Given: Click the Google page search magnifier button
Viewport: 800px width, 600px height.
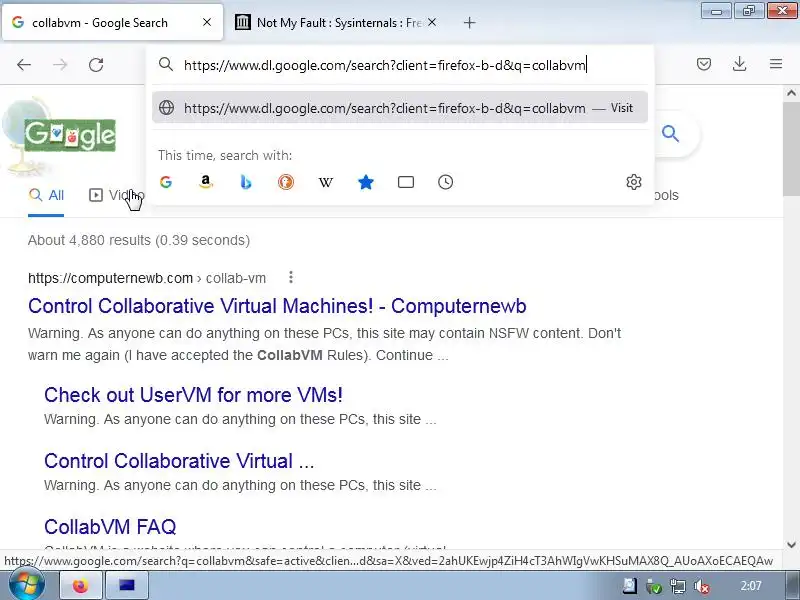Looking at the screenshot, I should point(670,134).
